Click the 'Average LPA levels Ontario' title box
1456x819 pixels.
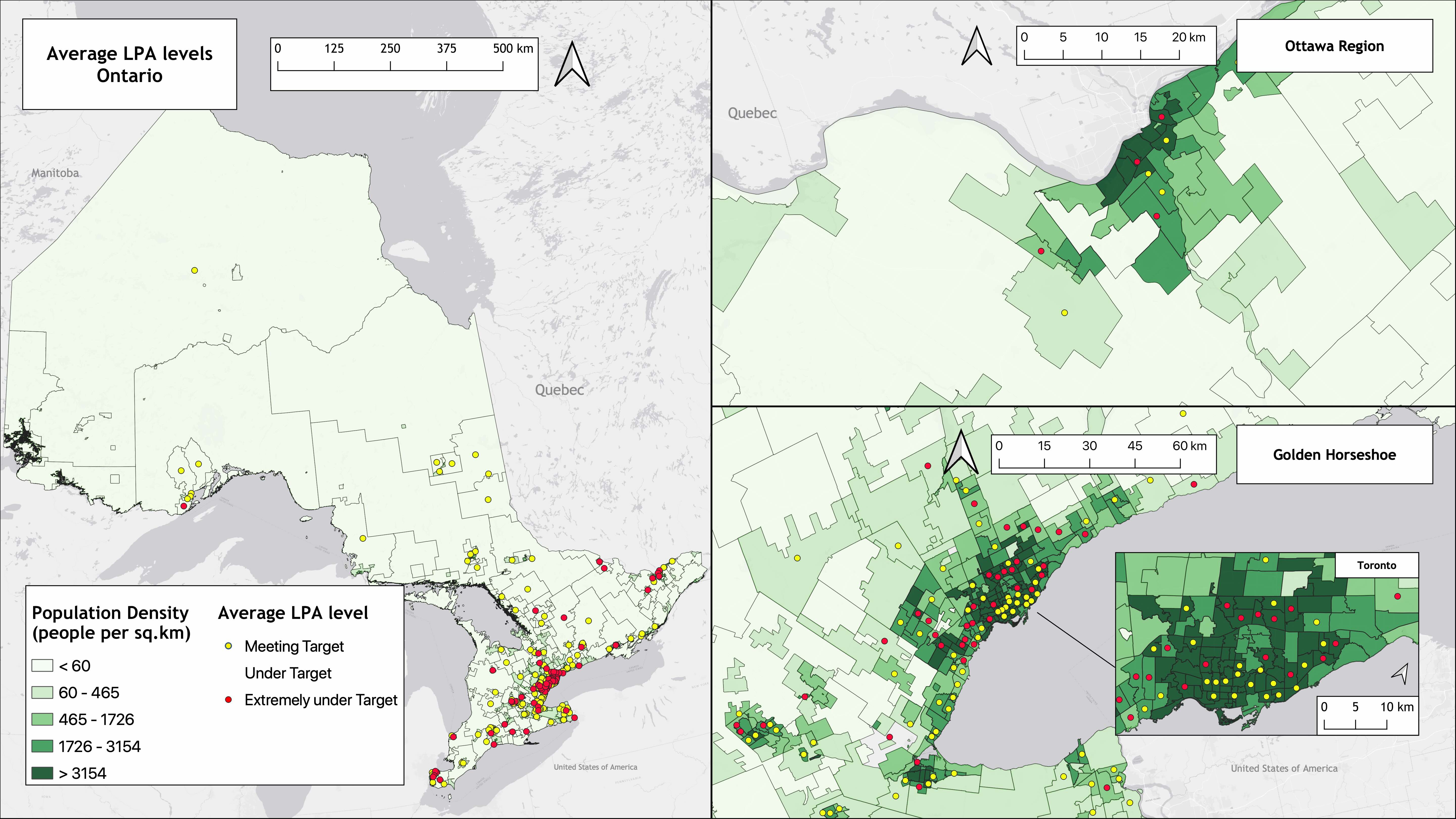coord(129,64)
